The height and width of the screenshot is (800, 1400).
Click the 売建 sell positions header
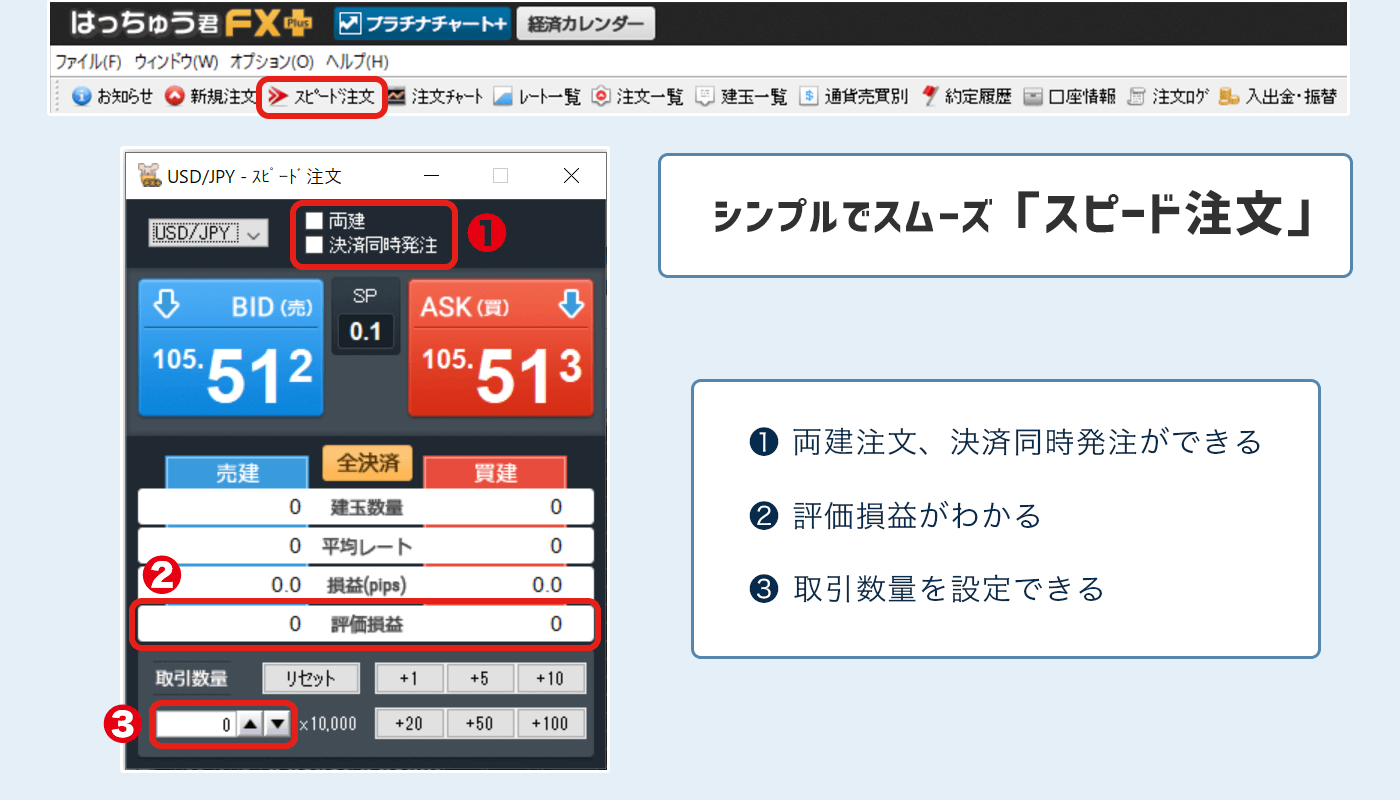[x=237, y=474]
